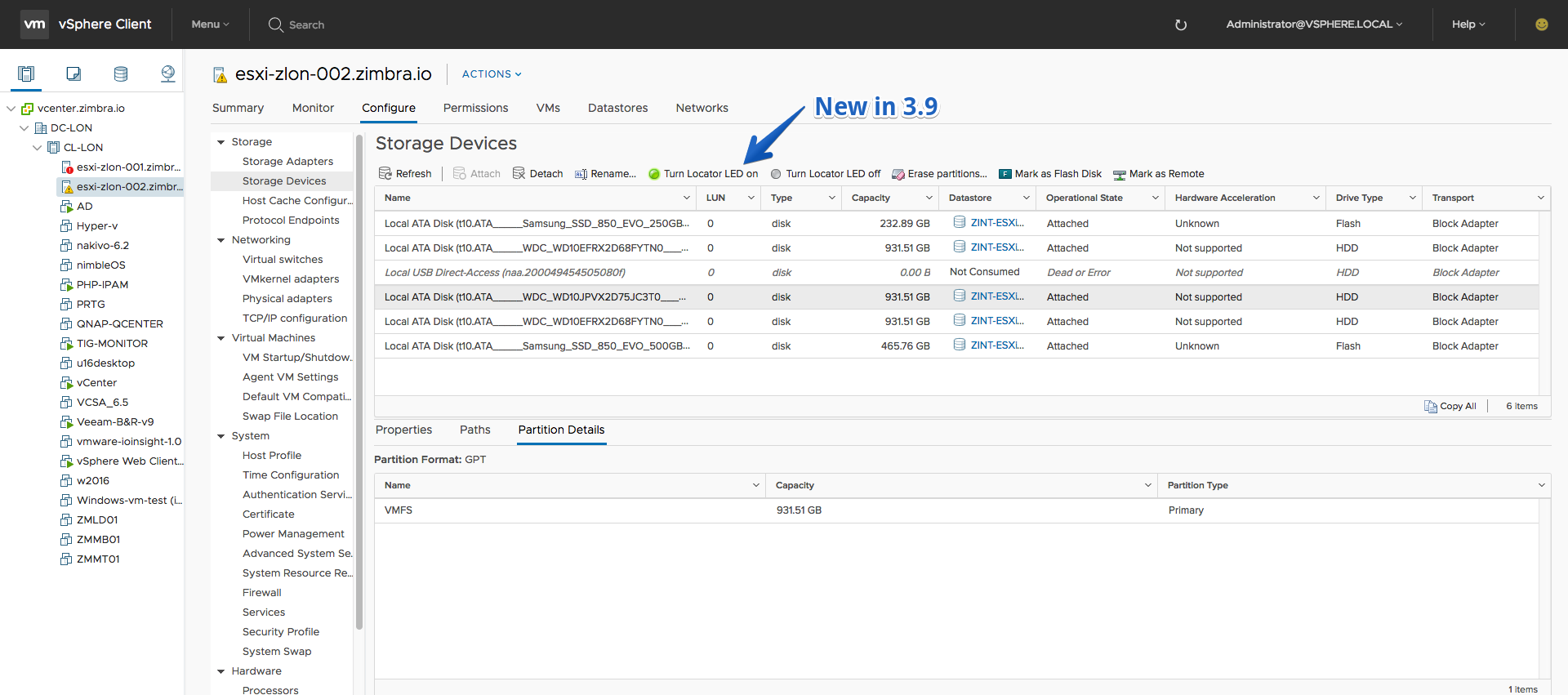Click the Mark as Remote icon
Image resolution: width=1568 pixels, height=695 pixels.
click(1120, 174)
